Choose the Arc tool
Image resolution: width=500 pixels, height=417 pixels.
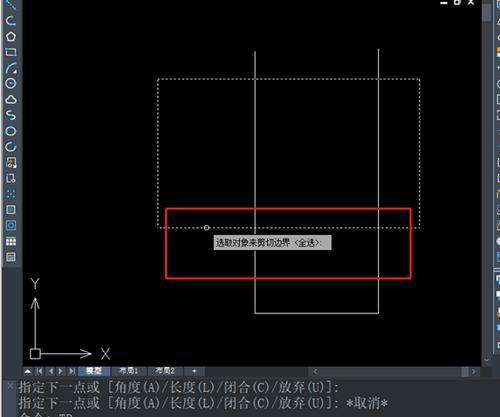coord(11,68)
